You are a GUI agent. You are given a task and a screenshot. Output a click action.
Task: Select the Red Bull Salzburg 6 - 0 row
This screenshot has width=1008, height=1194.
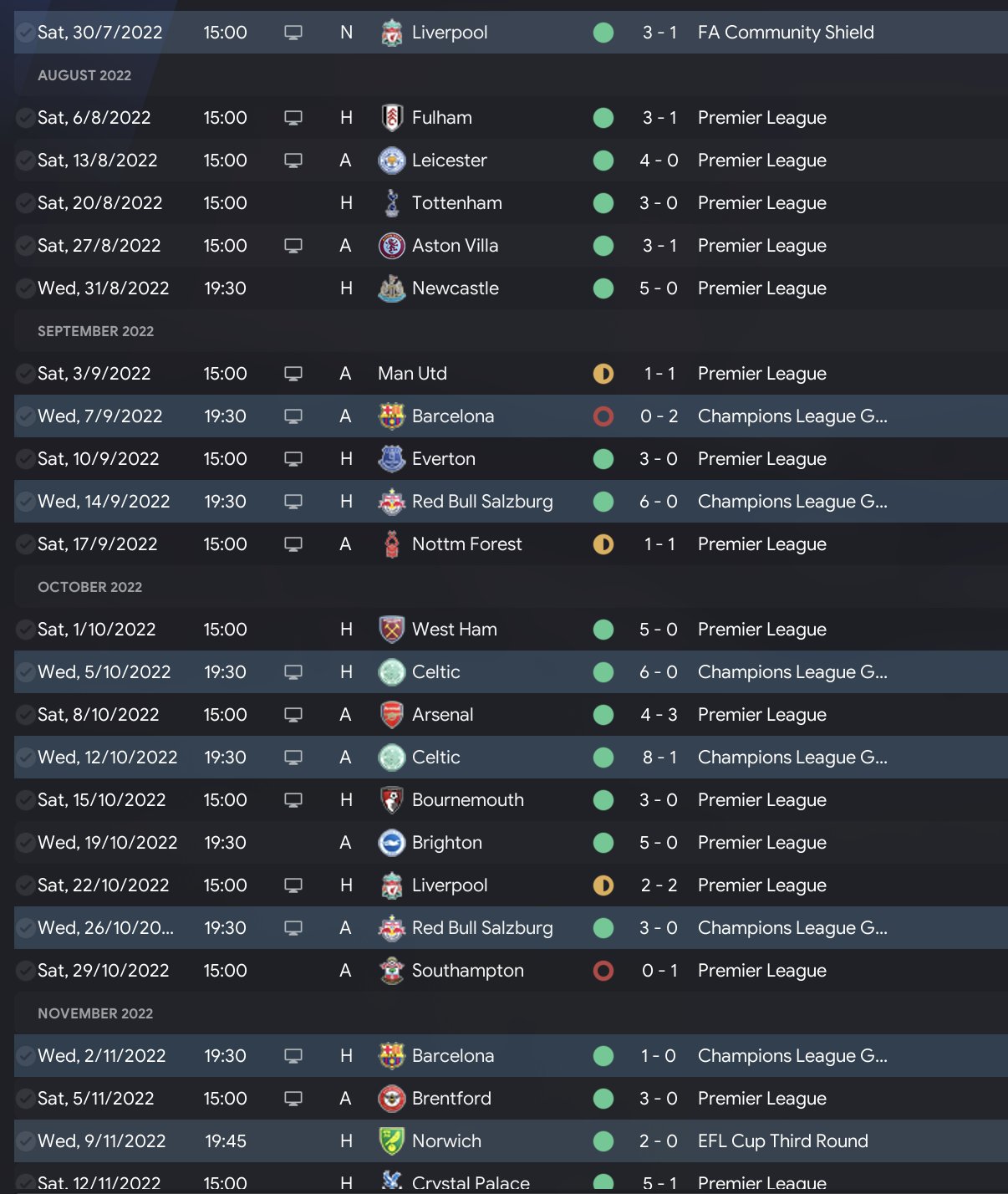(x=501, y=502)
